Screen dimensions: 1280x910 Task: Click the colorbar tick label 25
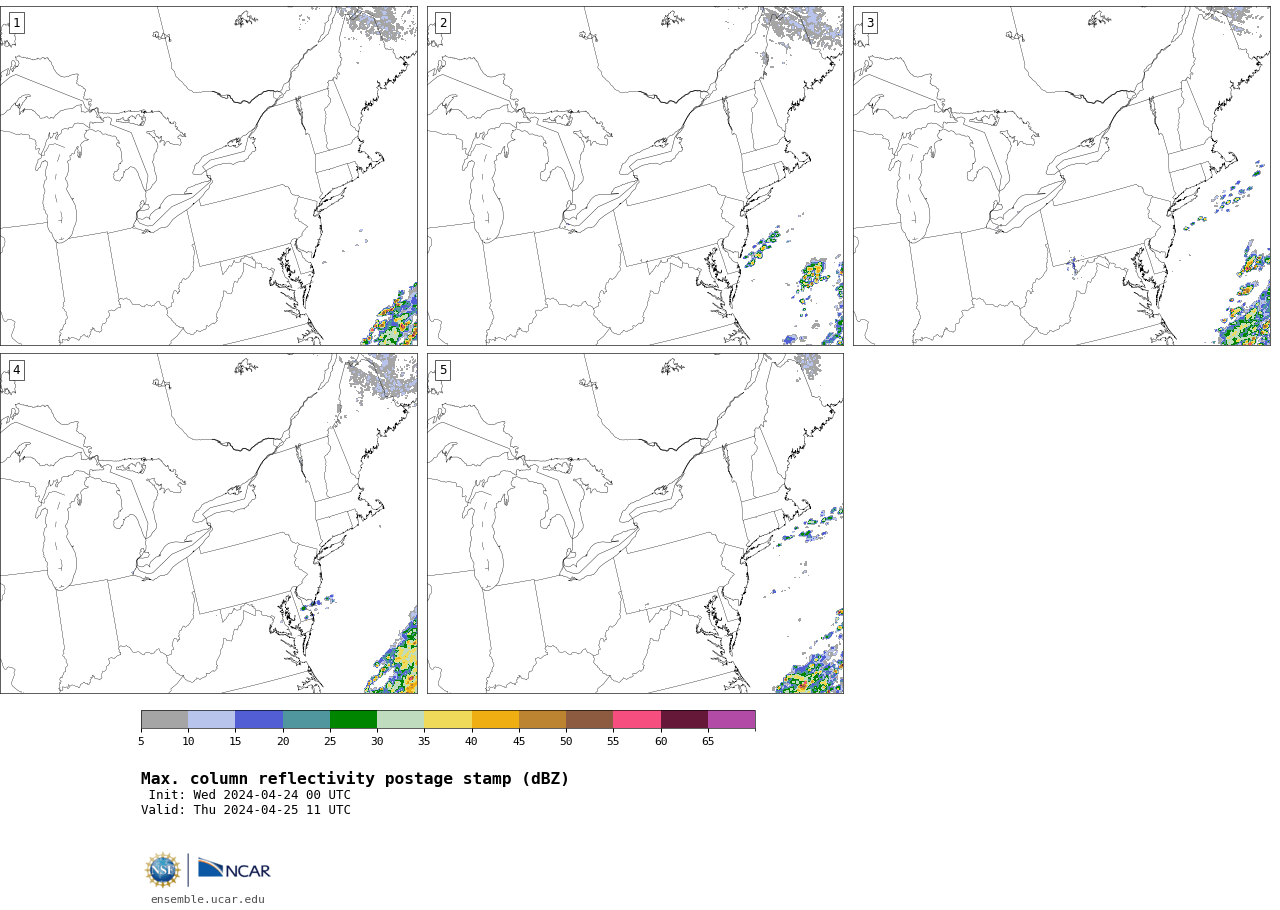tap(330, 741)
